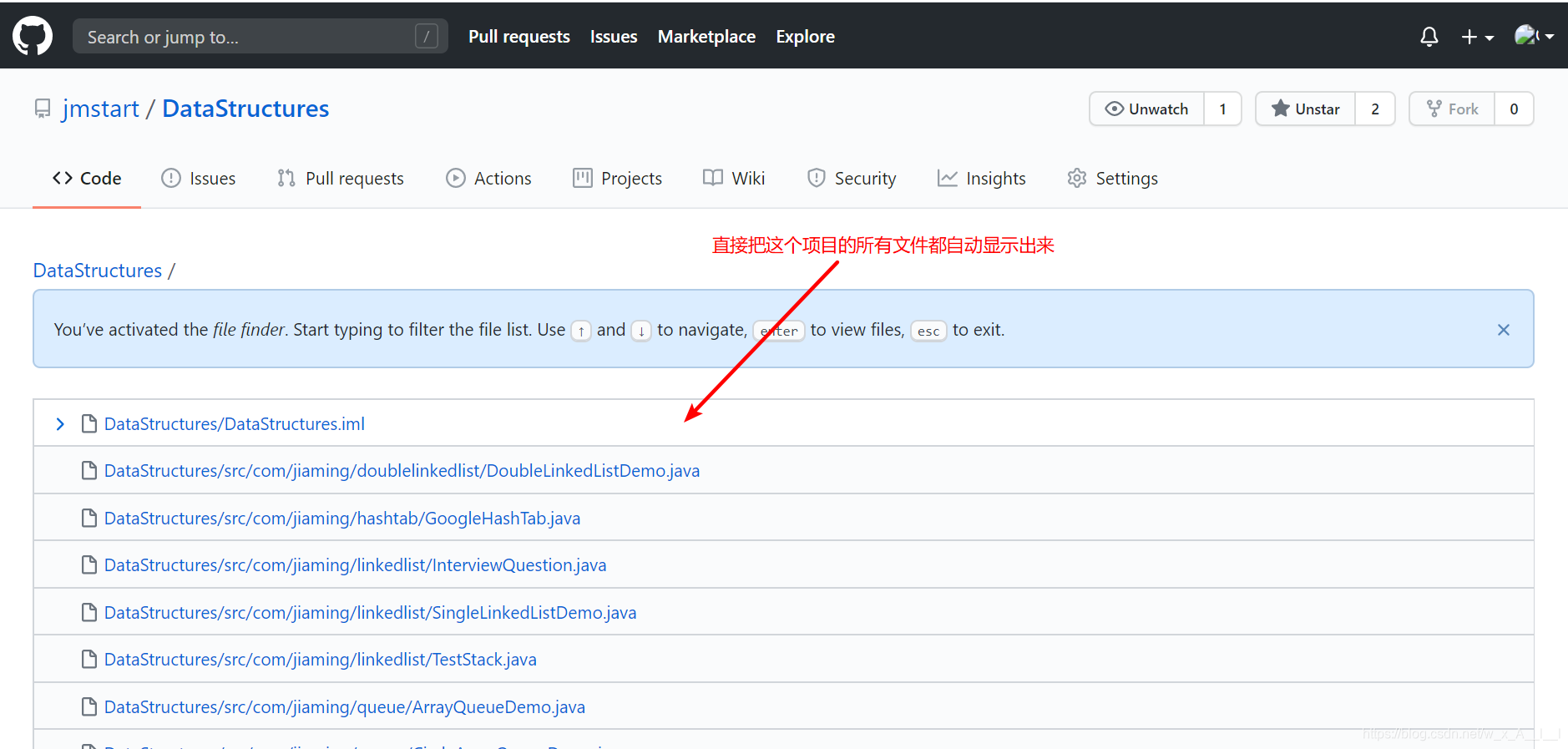Click the Pull requests tab branch icon
The width and height of the screenshot is (1568, 749).
286,178
